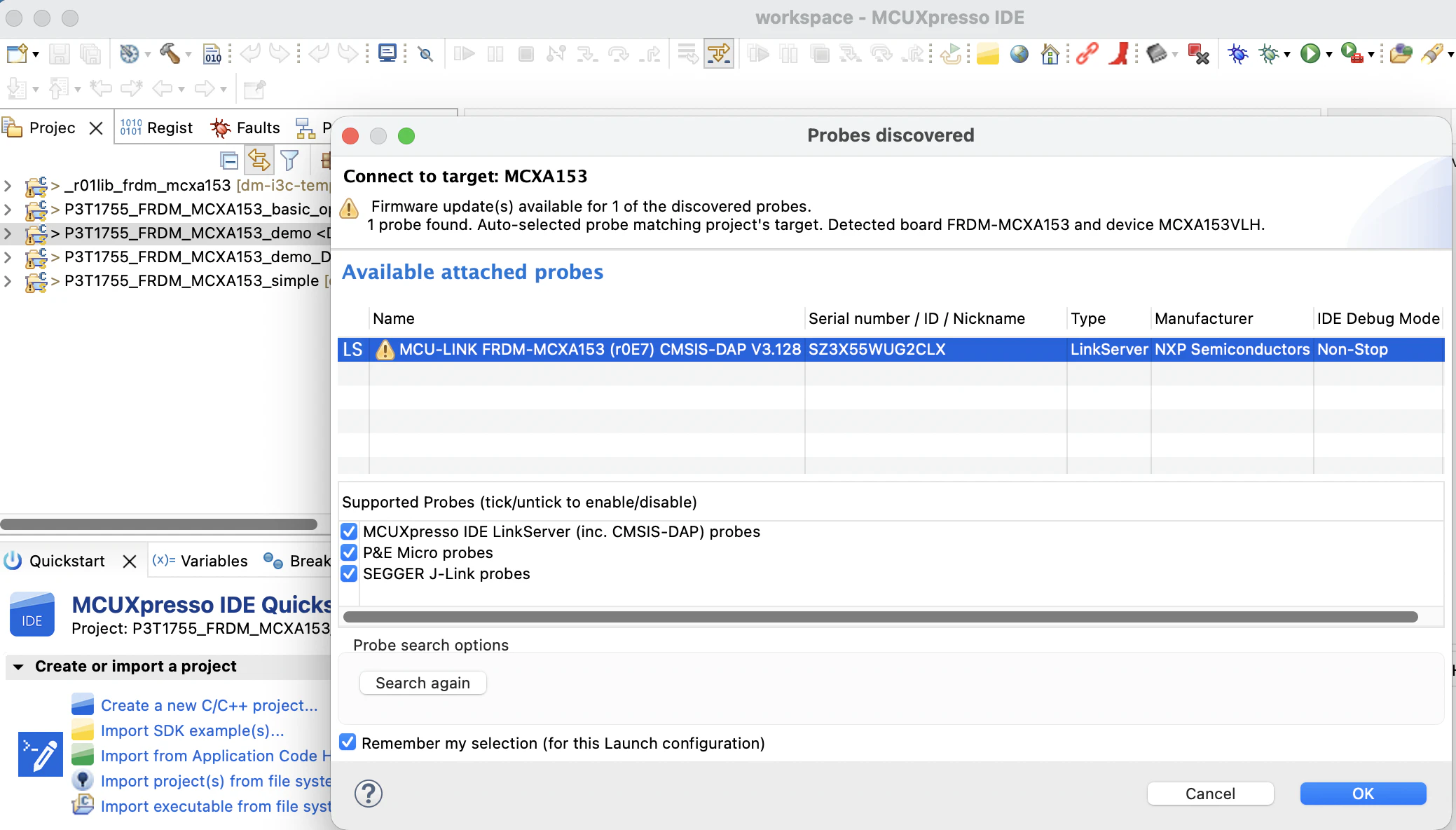Click the chip GUI flash tool icon
1456x830 pixels.
coord(1156,53)
